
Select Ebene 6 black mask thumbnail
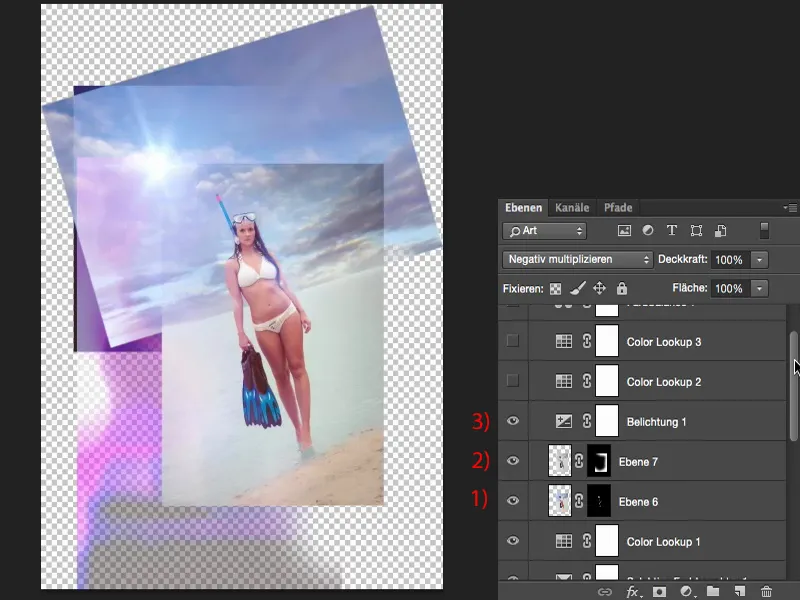pos(599,501)
